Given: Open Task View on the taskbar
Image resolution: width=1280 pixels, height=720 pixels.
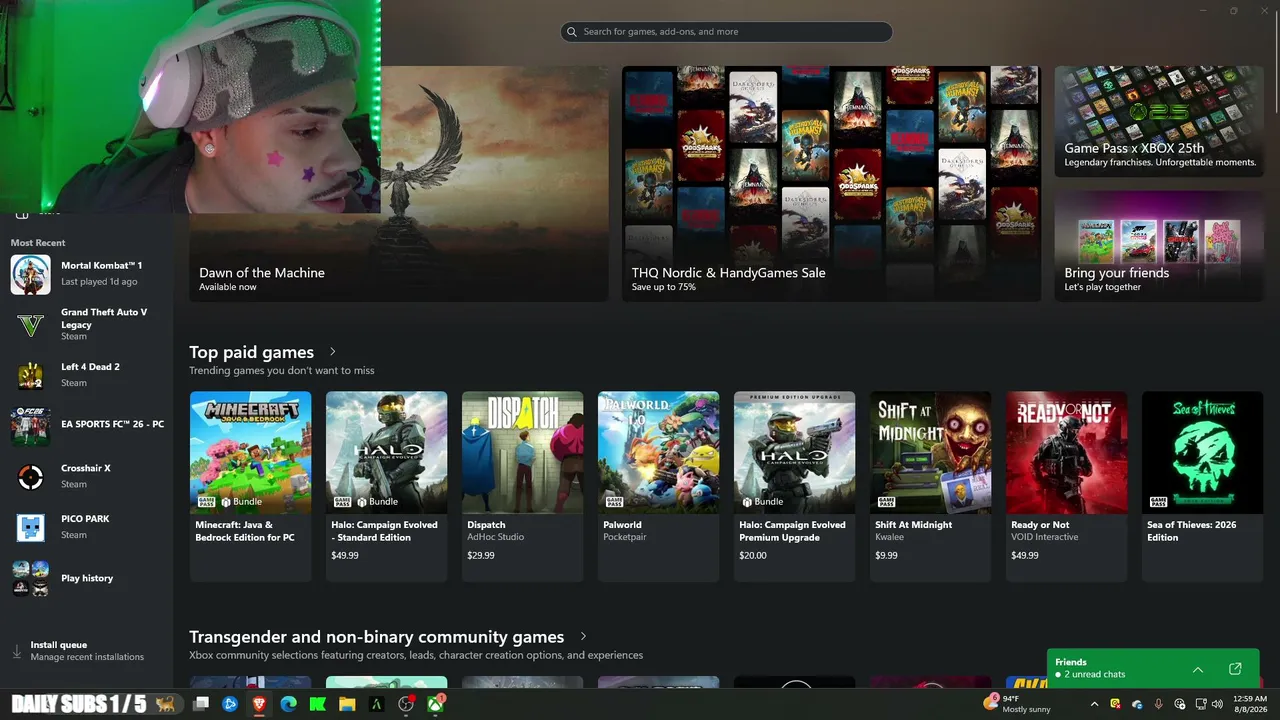Looking at the screenshot, I should (201, 704).
